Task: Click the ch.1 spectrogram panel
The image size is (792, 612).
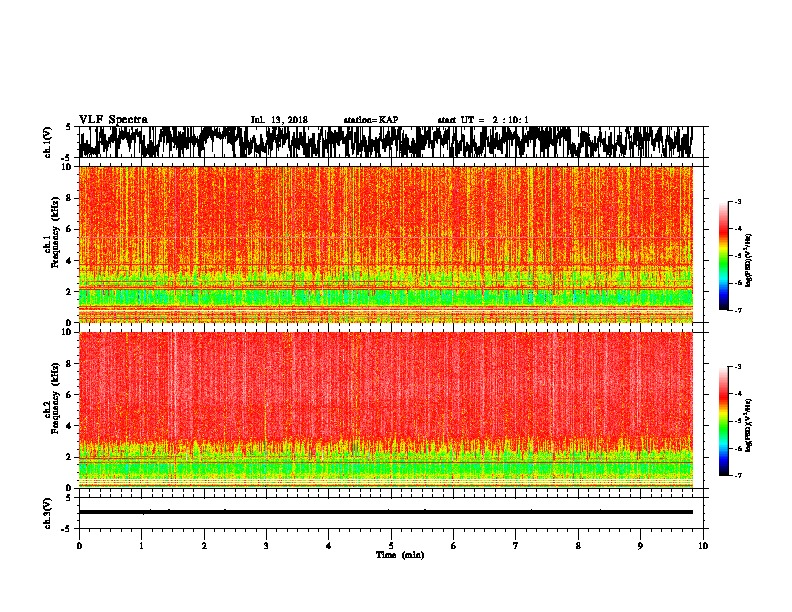Action: [x=386, y=244]
